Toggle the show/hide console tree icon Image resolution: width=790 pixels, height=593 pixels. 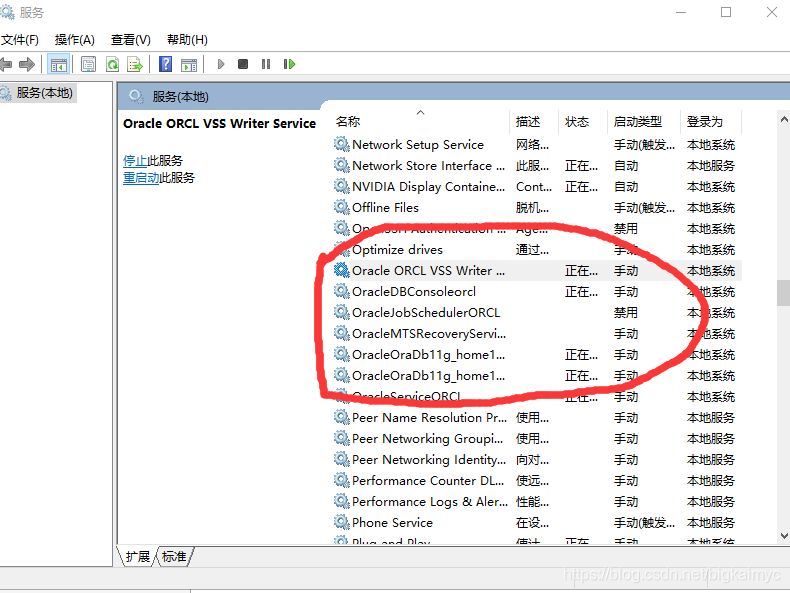(58, 64)
